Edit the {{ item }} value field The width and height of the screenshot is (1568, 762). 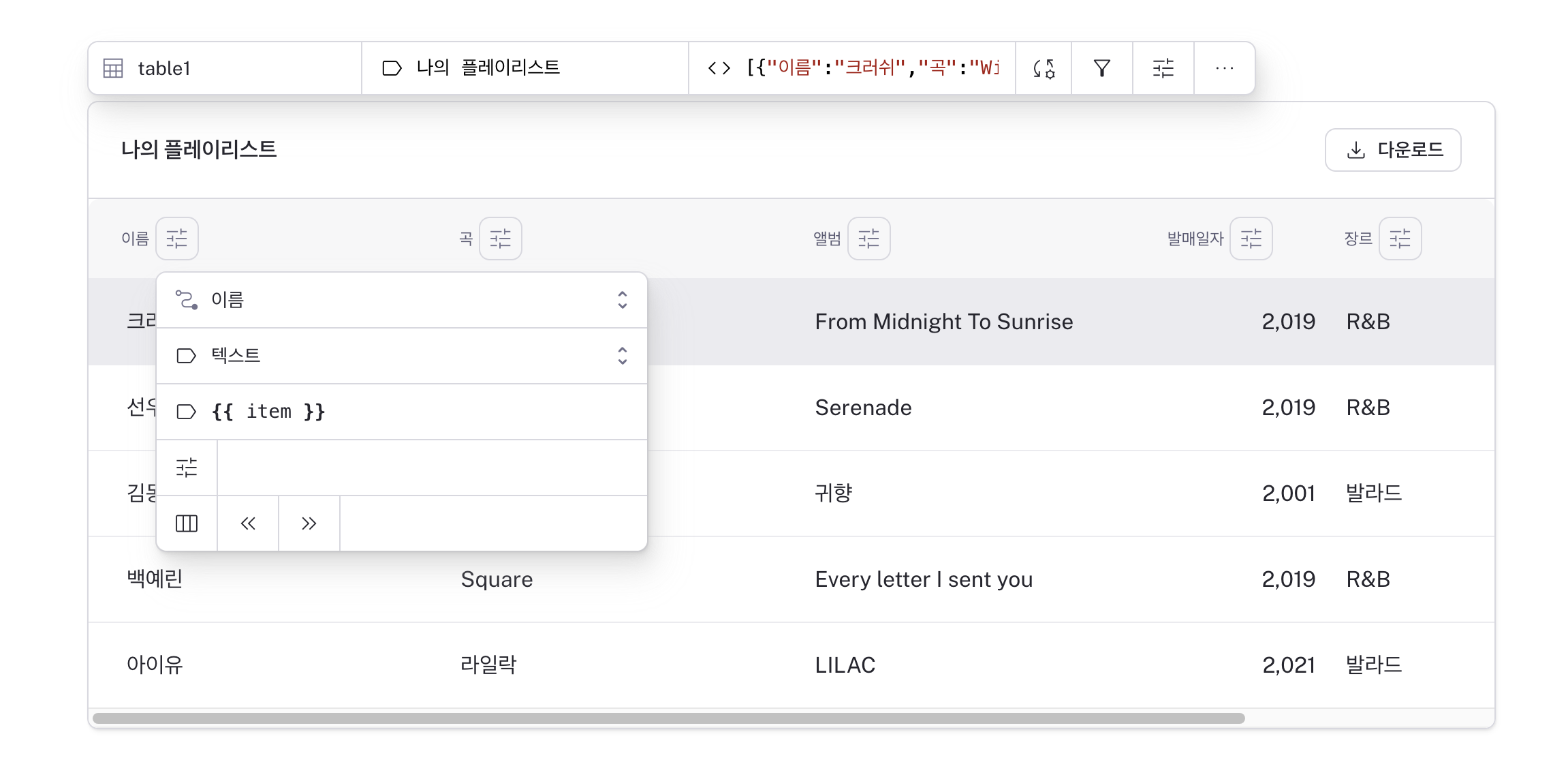tap(402, 412)
